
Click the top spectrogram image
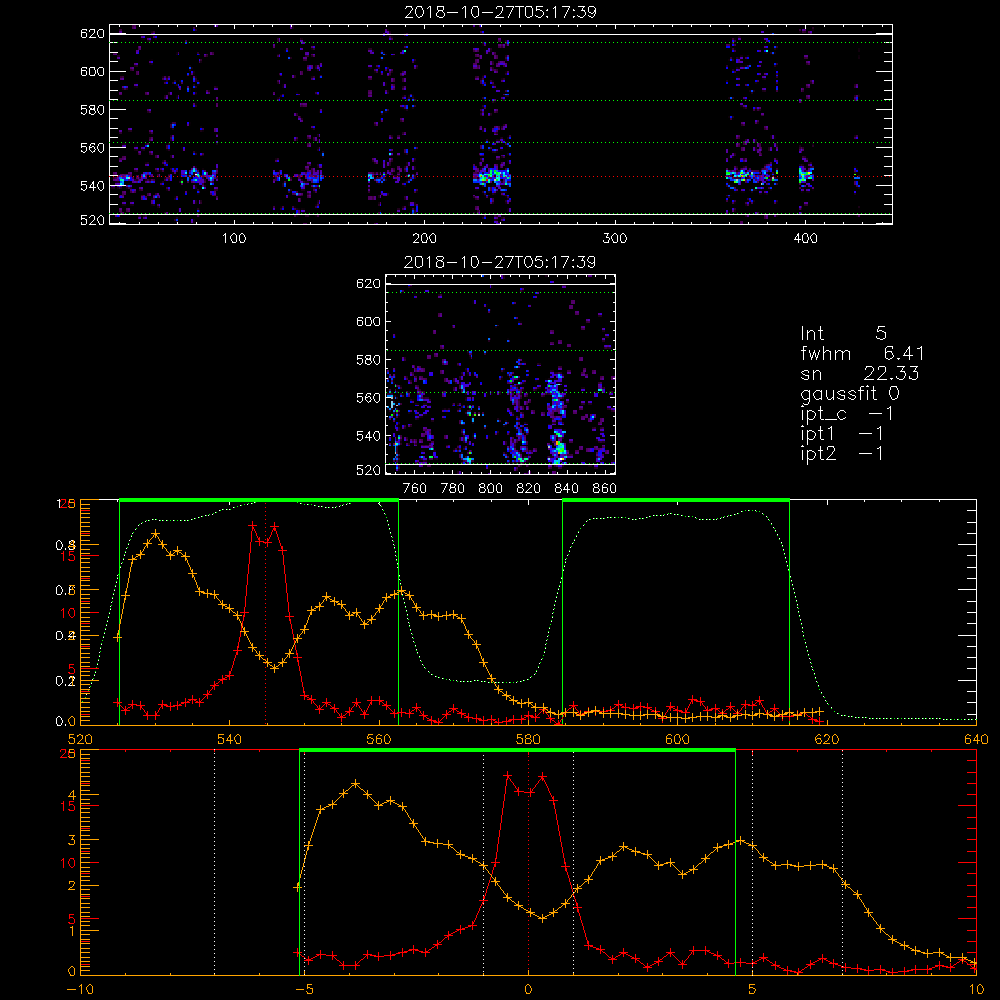(x=501, y=124)
